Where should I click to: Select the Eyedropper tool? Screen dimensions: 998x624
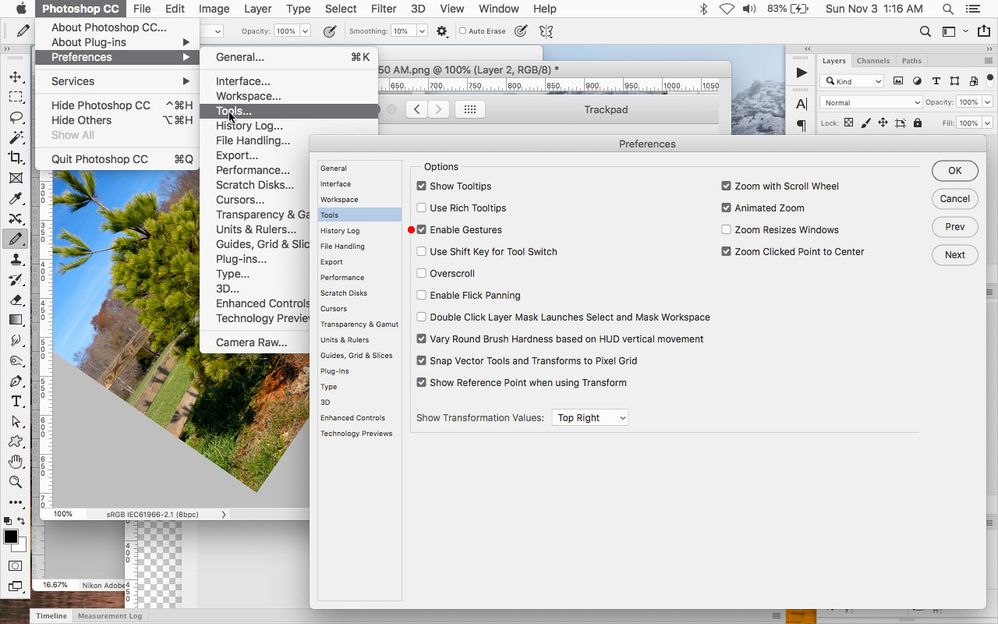(15, 198)
